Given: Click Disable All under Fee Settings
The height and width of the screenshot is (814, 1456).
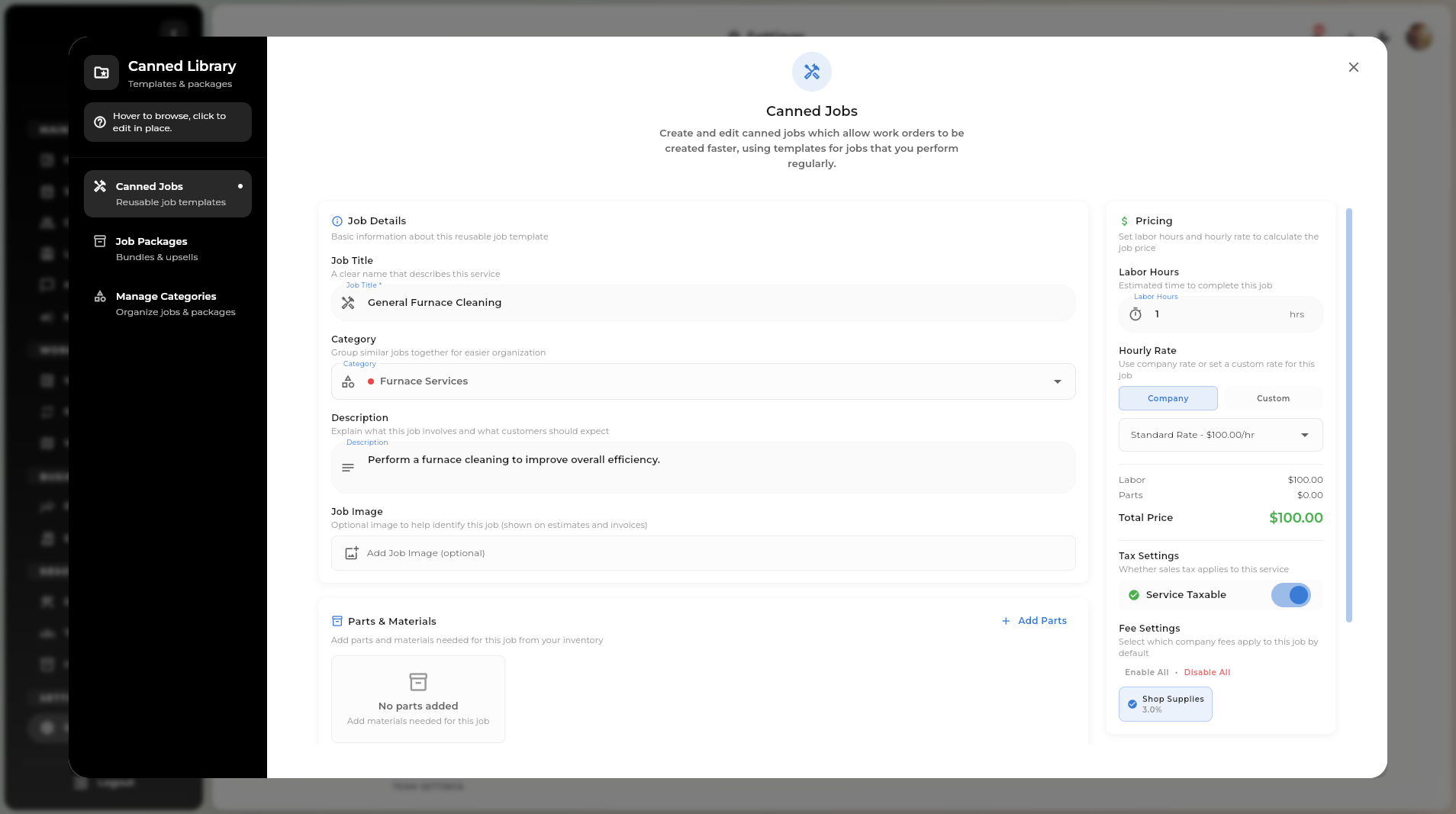Looking at the screenshot, I should pos(1207,672).
